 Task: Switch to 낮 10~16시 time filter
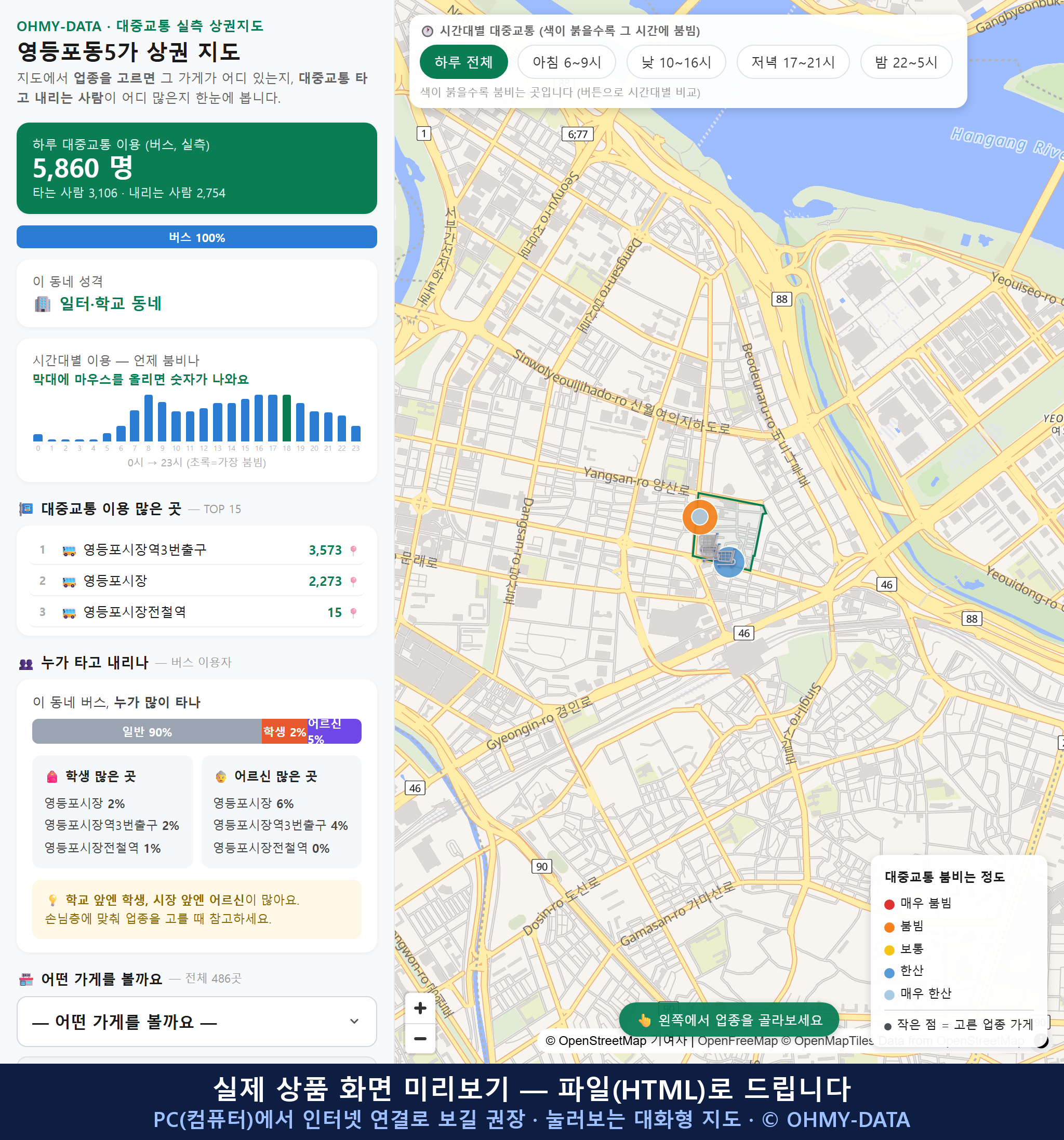[x=676, y=62]
